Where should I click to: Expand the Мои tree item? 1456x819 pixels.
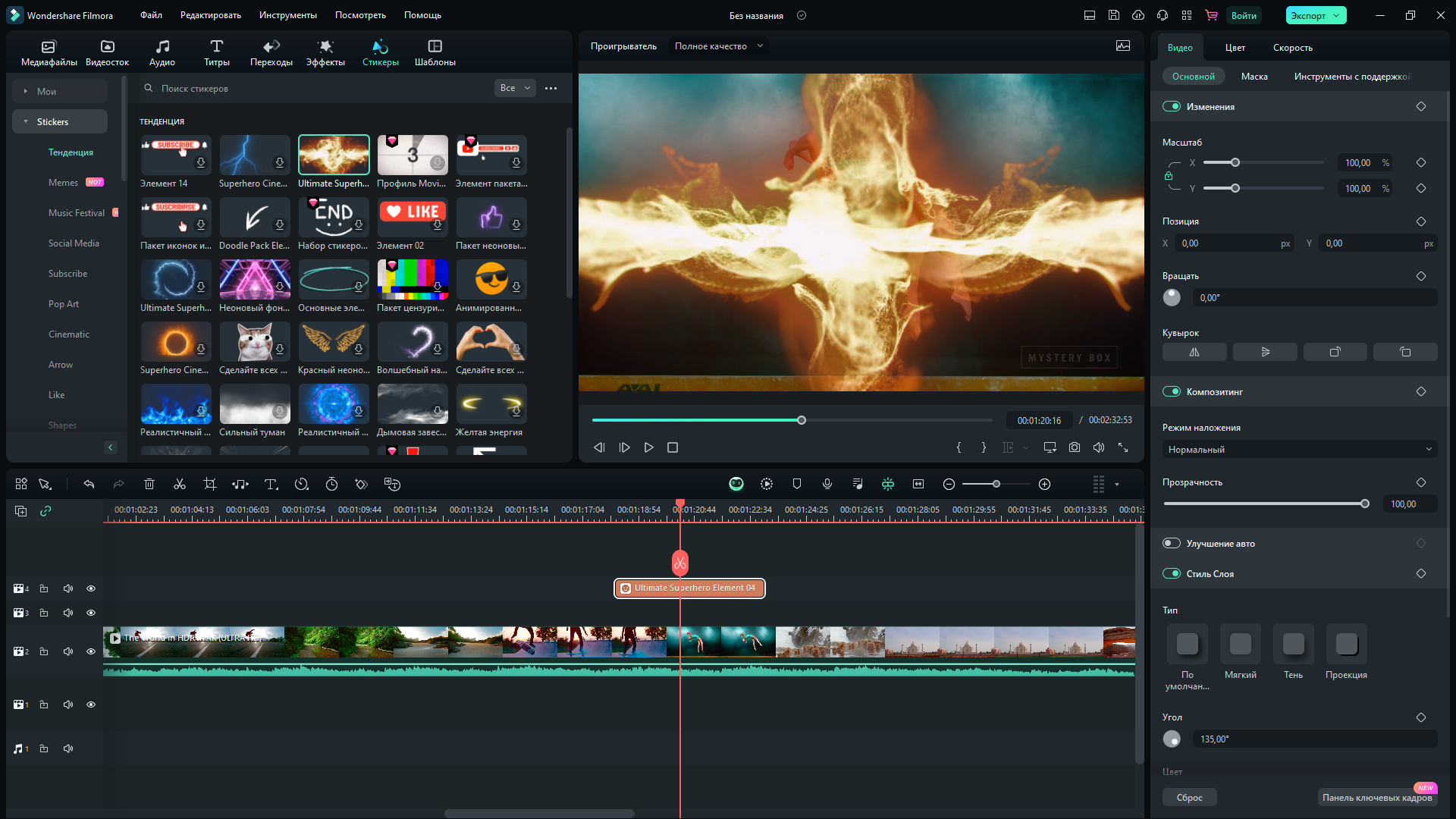click(26, 91)
